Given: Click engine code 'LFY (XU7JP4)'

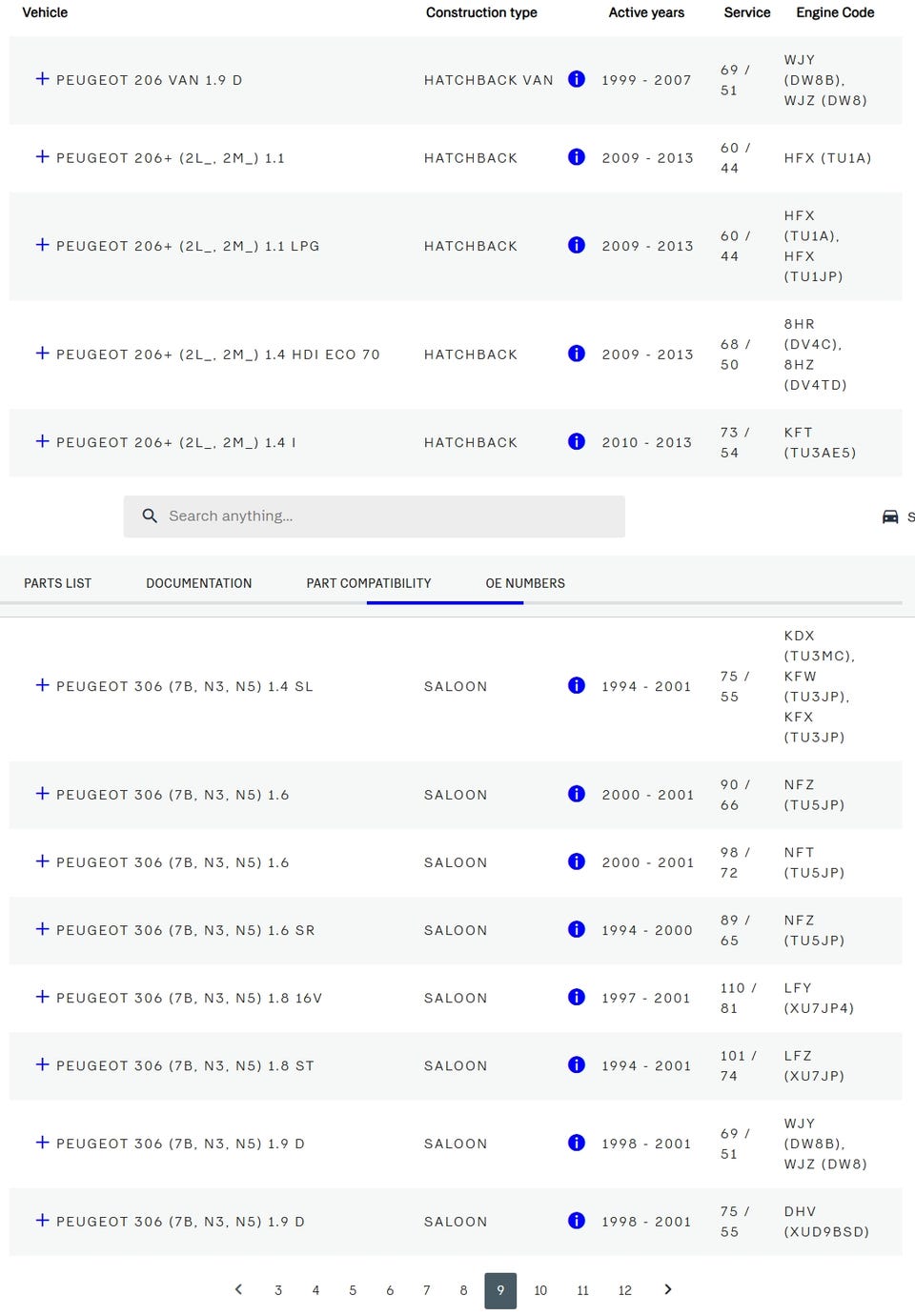Looking at the screenshot, I should coord(819,997).
